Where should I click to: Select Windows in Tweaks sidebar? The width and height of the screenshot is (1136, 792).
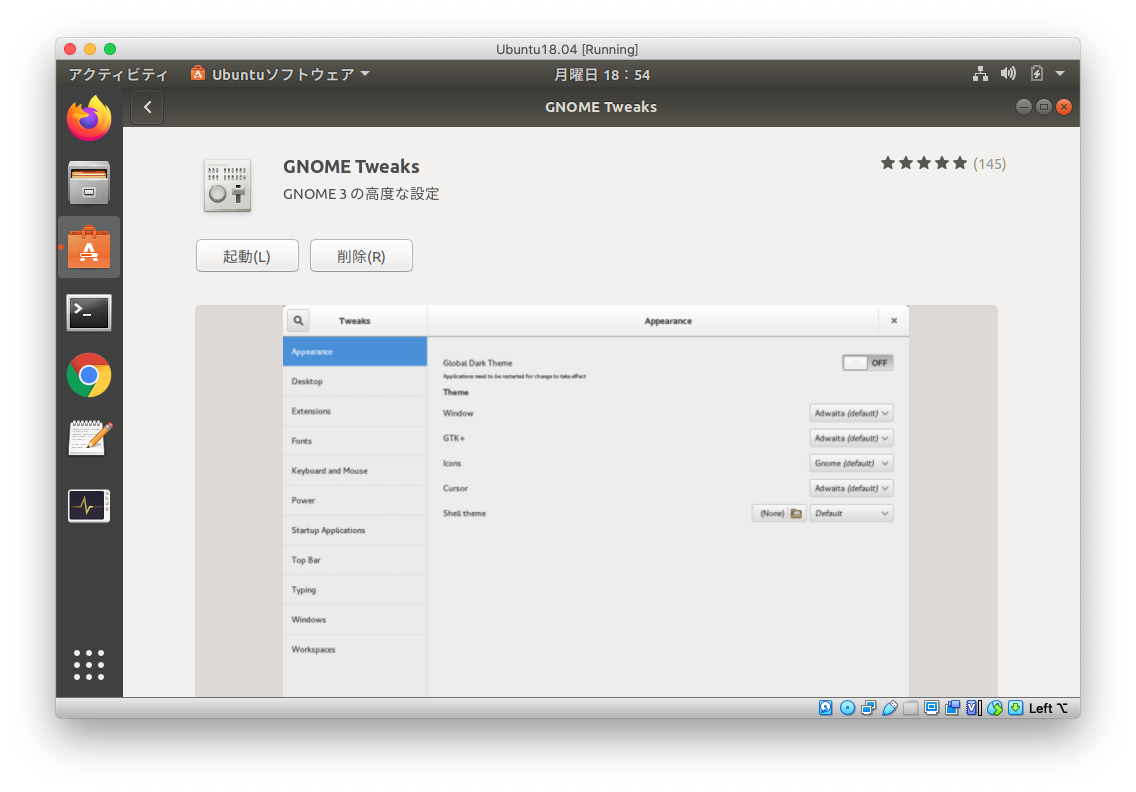(x=355, y=619)
